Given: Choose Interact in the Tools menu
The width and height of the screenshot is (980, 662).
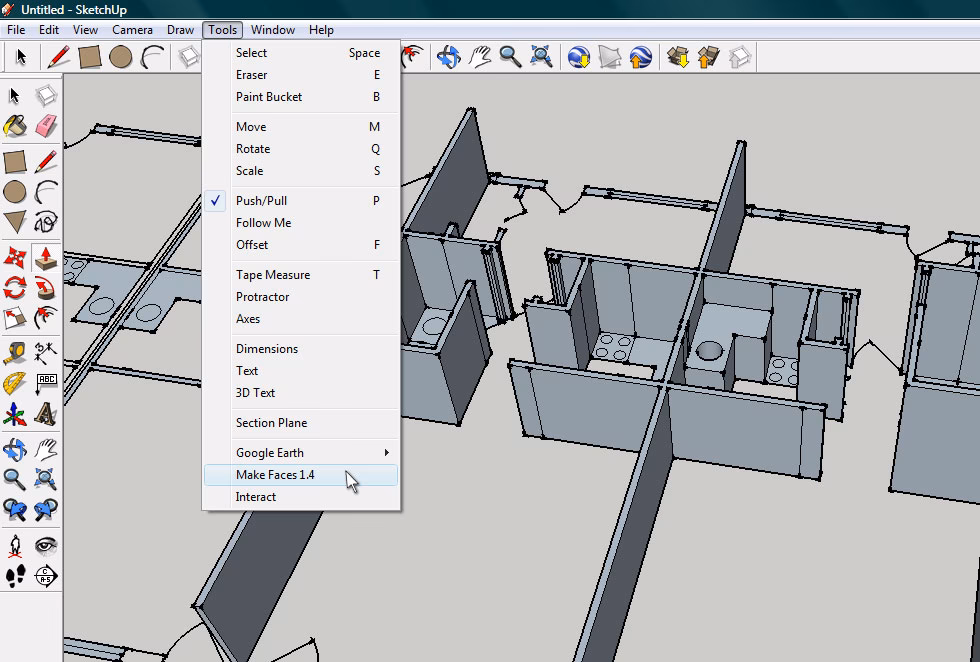Looking at the screenshot, I should pos(256,497).
